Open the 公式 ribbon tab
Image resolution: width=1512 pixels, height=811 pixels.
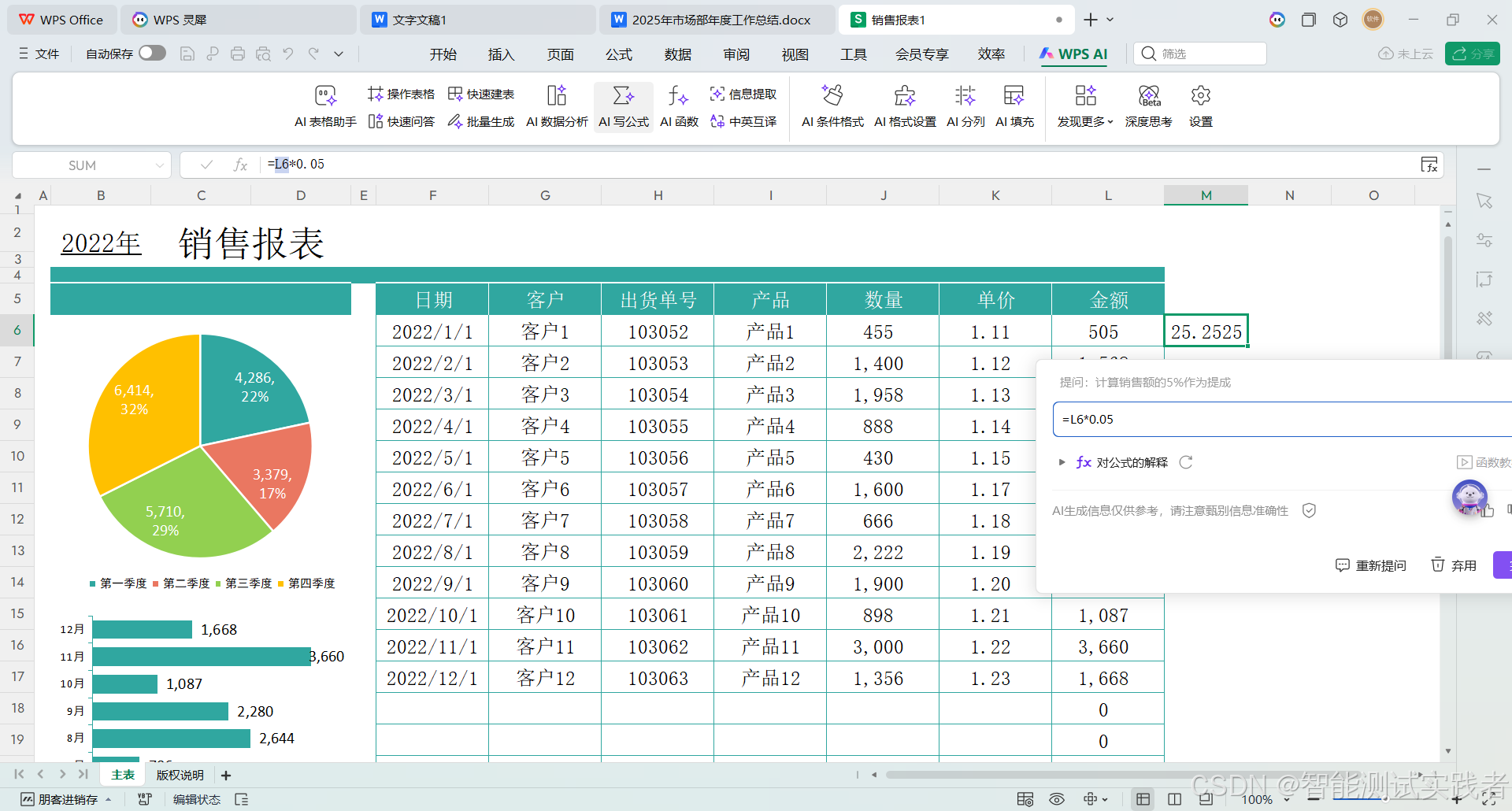(619, 54)
